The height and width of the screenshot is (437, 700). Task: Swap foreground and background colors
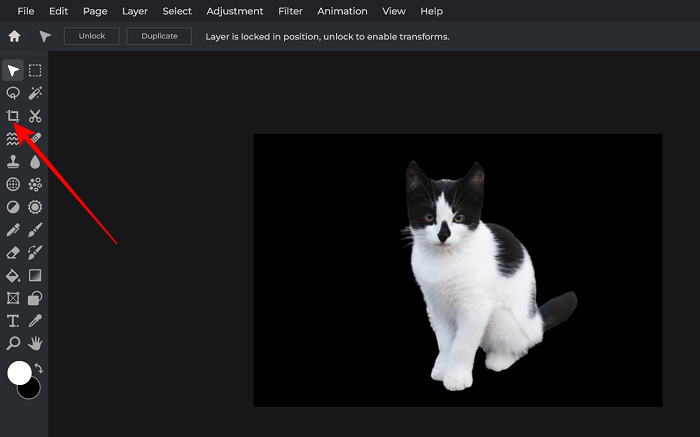(x=39, y=369)
